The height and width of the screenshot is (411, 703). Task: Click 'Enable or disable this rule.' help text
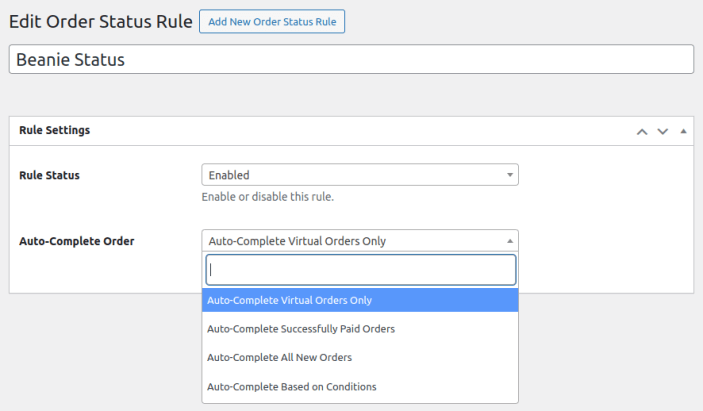pos(267,197)
